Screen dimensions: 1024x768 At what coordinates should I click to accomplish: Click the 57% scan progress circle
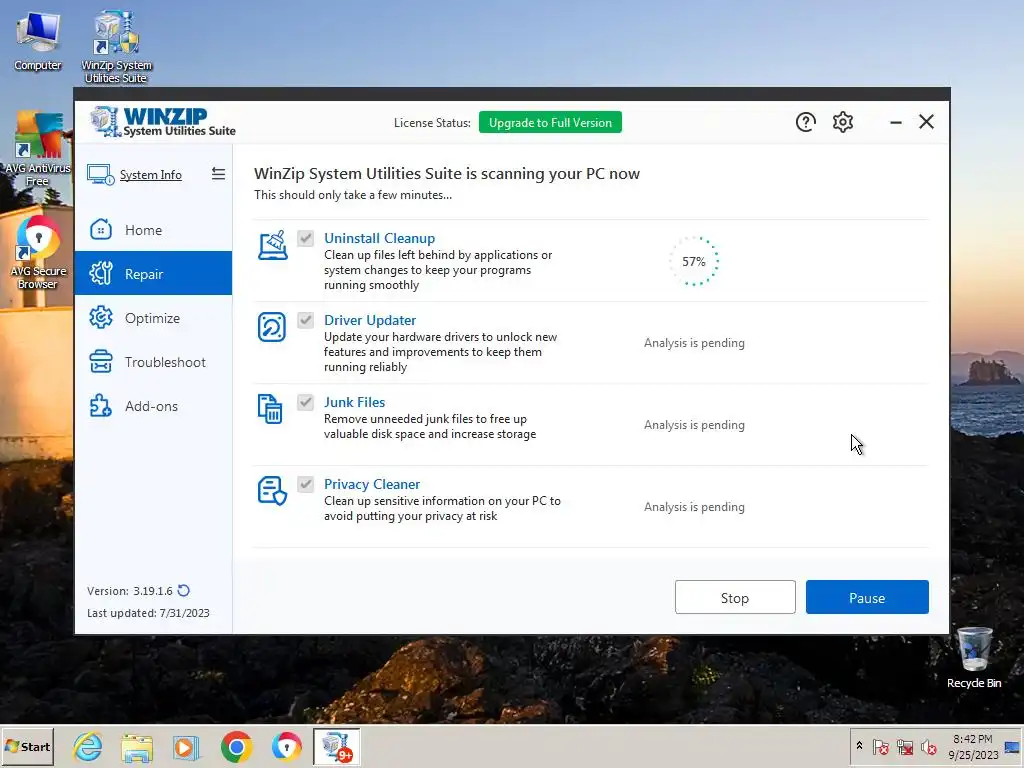[694, 261]
